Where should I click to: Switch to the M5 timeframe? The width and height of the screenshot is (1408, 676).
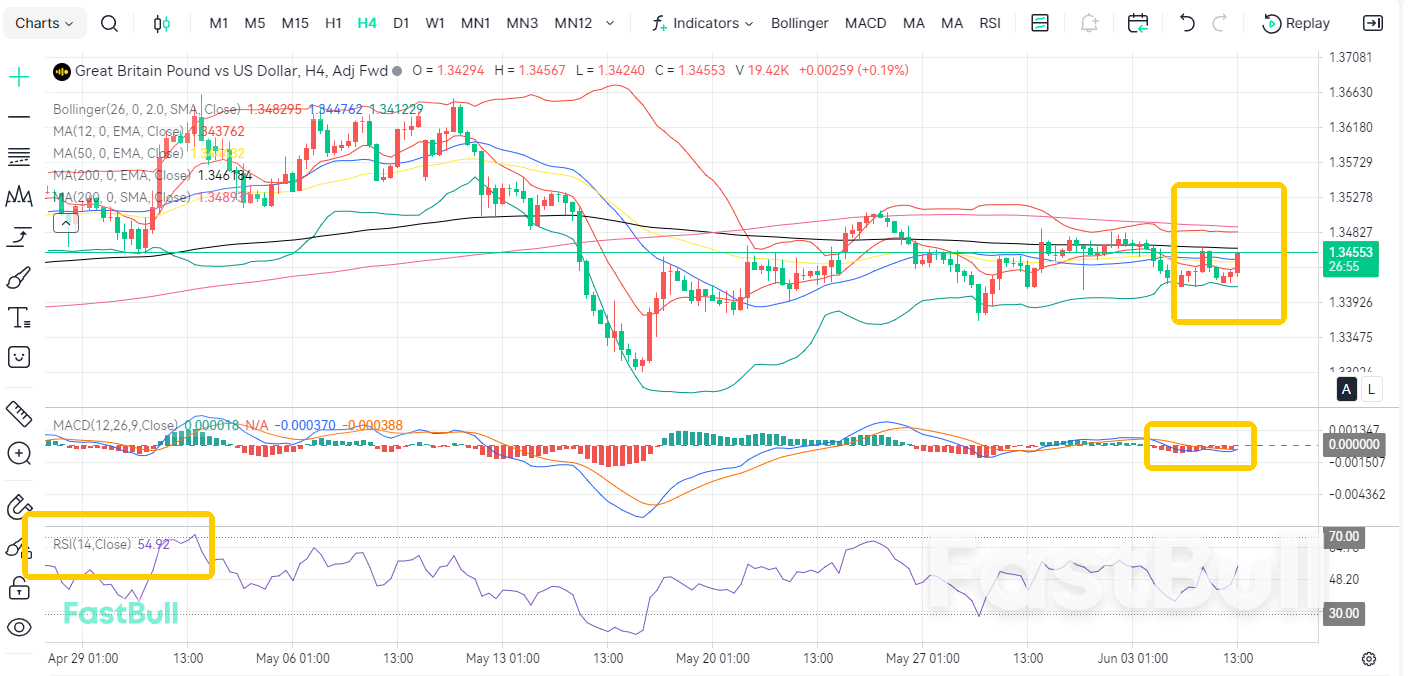click(x=255, y=23)
